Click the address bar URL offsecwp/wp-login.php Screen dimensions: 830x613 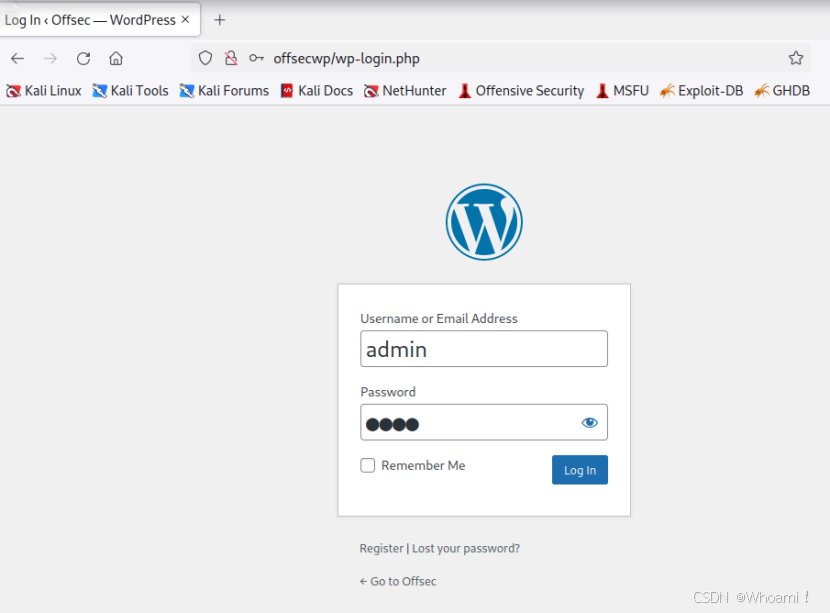(x=346, y=58)
